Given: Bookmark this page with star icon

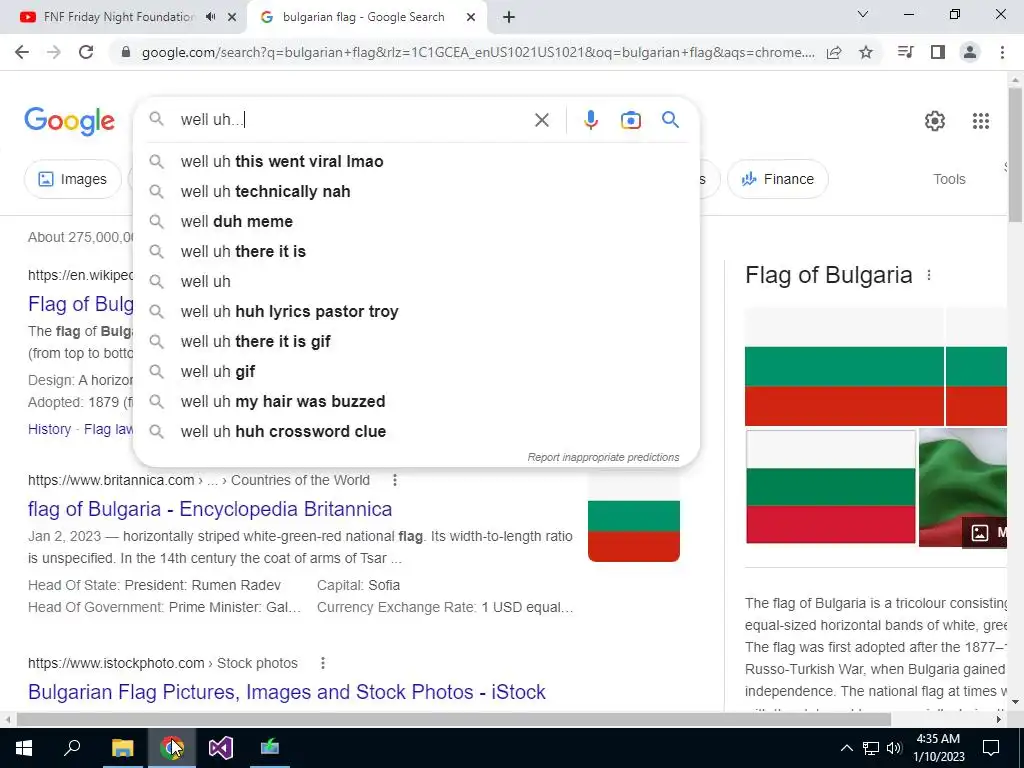Looking at the screenshot, I should pyautogui.click(x=865, y=52).
